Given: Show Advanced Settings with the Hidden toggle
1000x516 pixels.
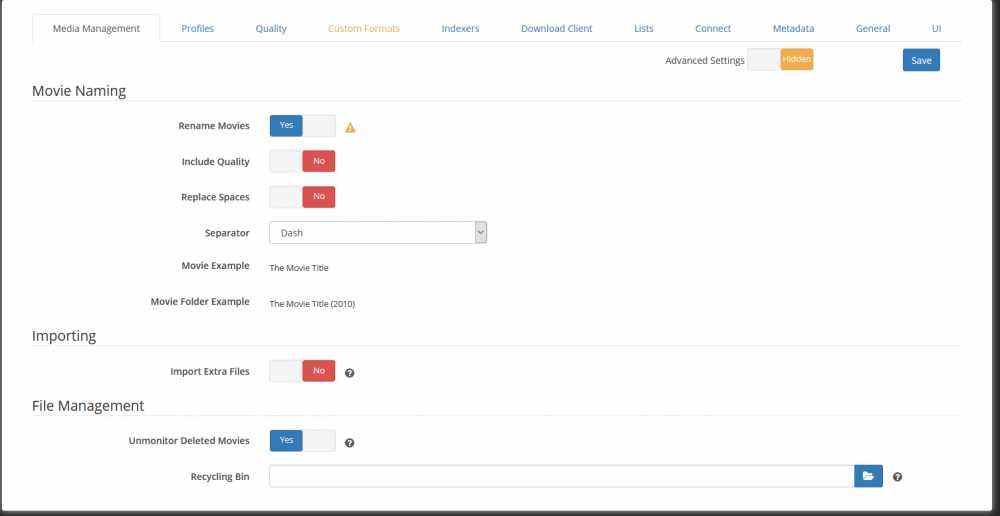Looking at the screenshot, I should pos(781,59).
